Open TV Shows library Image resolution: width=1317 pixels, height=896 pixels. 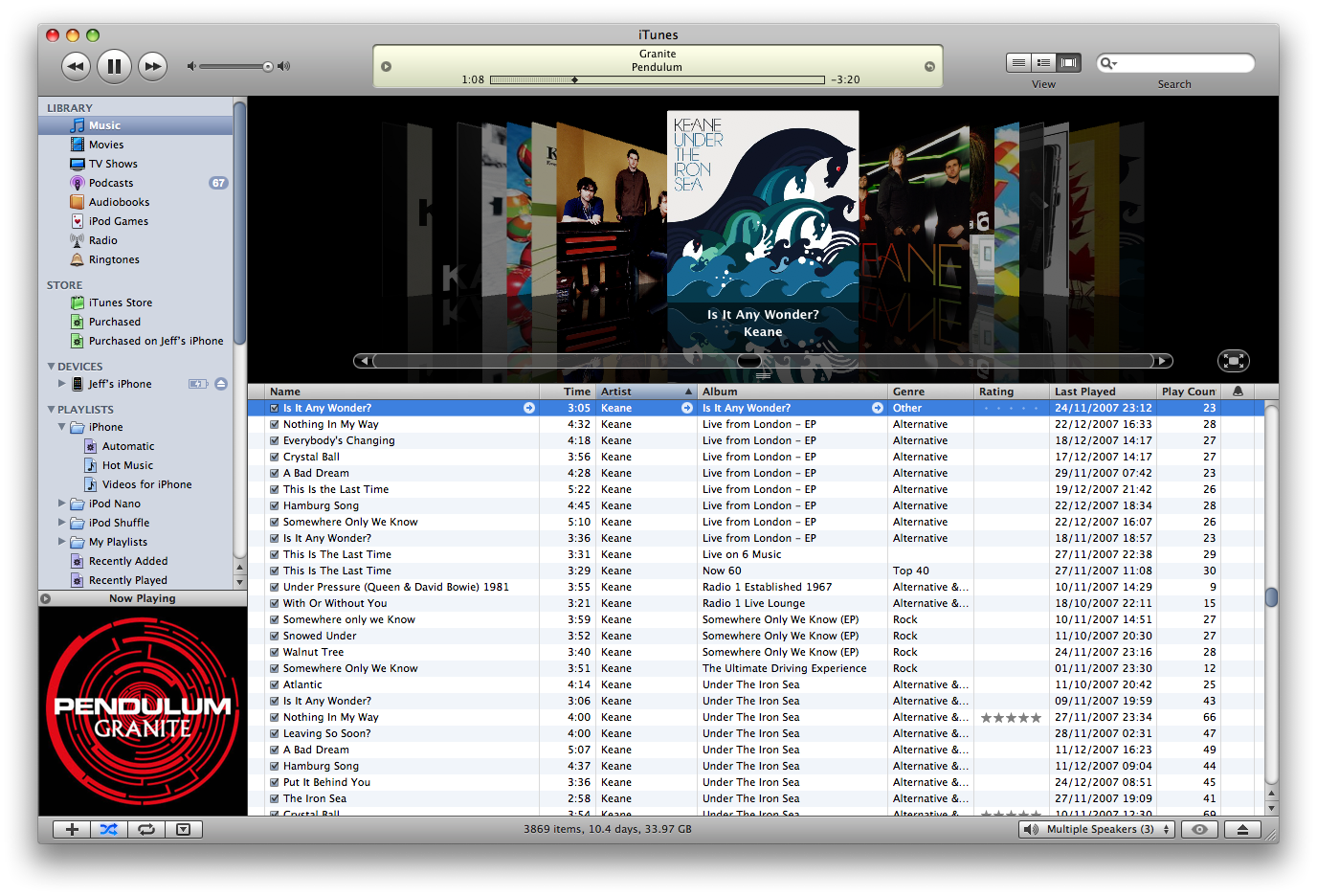pos(136,164)
